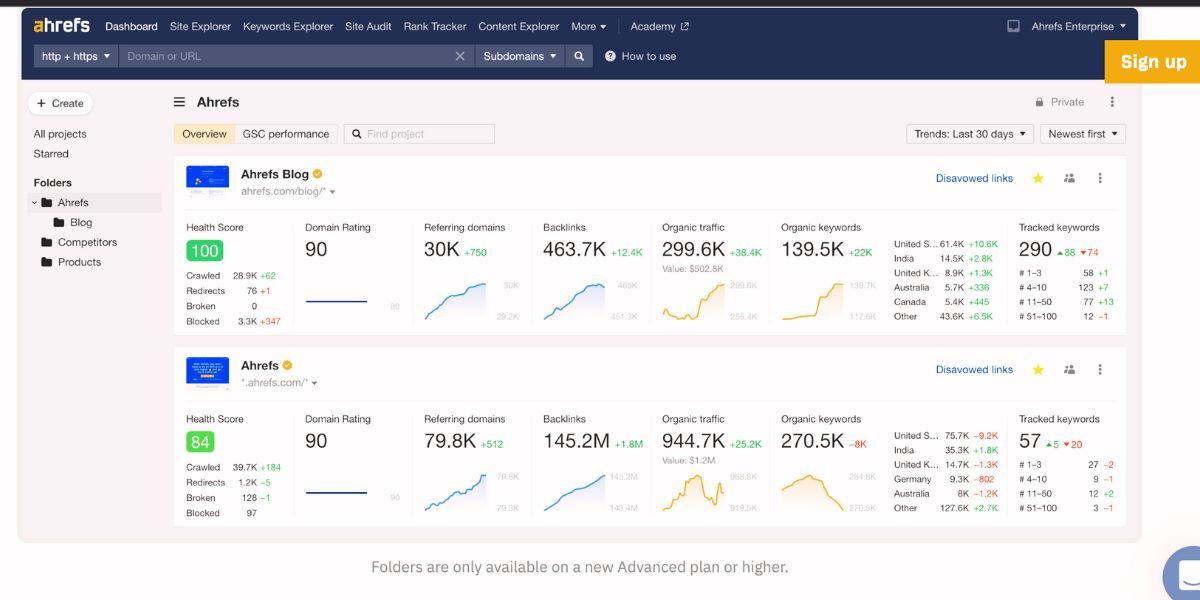Open Keywords Explorer from the menu bar
Screen dimensions: 1200x600
[287, 26]
